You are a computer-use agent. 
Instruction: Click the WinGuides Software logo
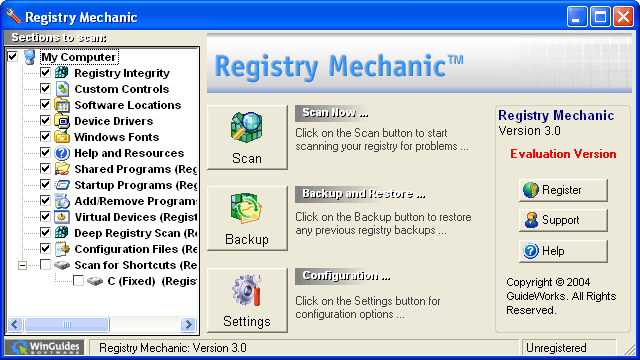pos(45,347)
